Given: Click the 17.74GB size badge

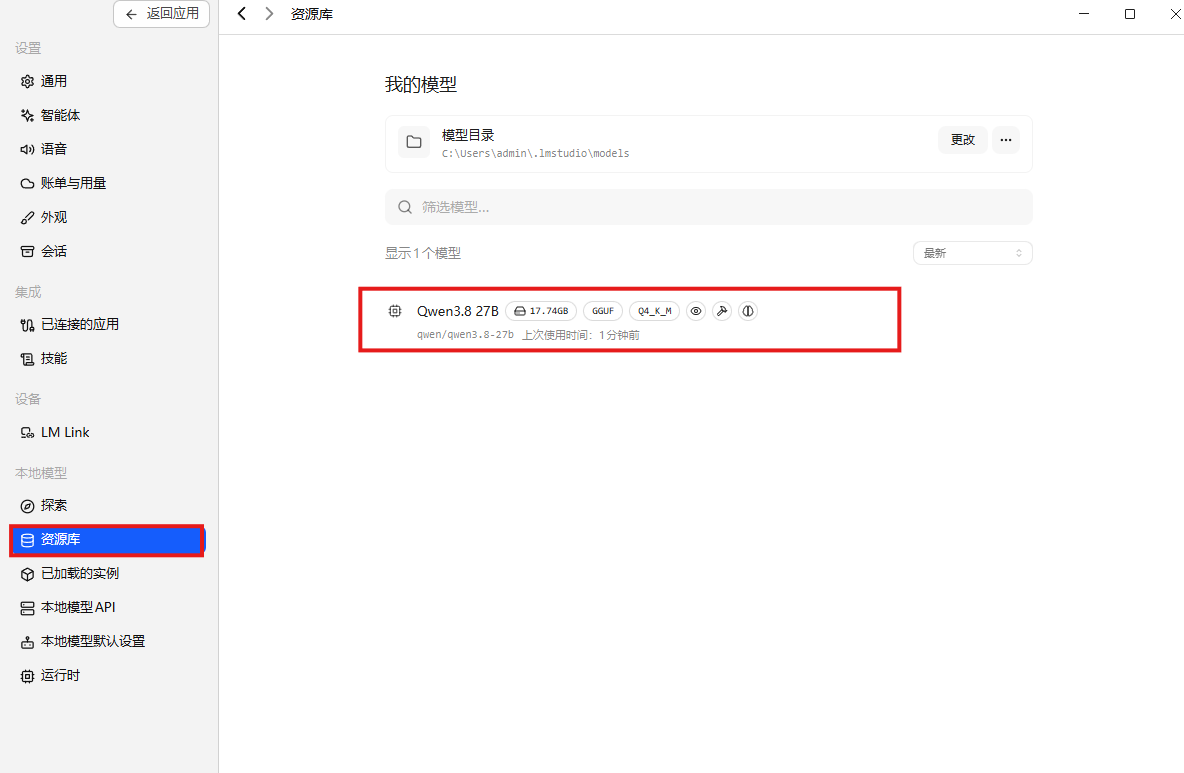Looking at the screenshot, I should pyautogui.click(x=541, y=311).
